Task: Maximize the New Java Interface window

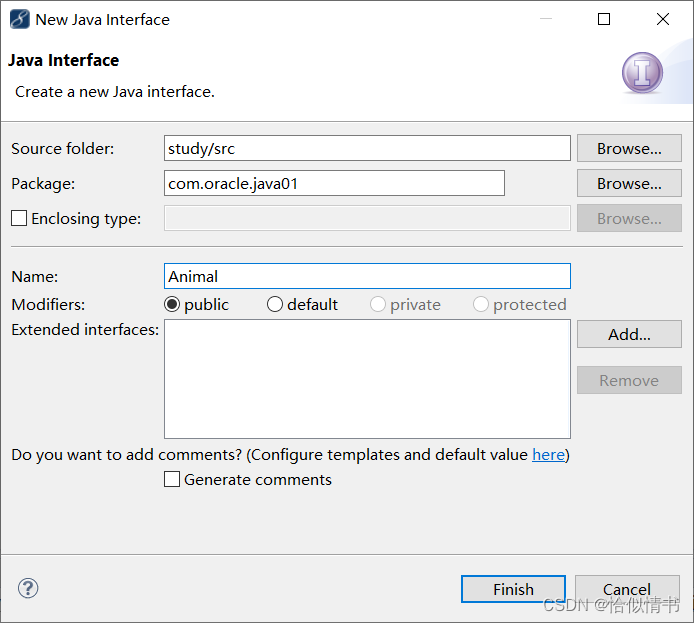Action: (x=604, y=19)
